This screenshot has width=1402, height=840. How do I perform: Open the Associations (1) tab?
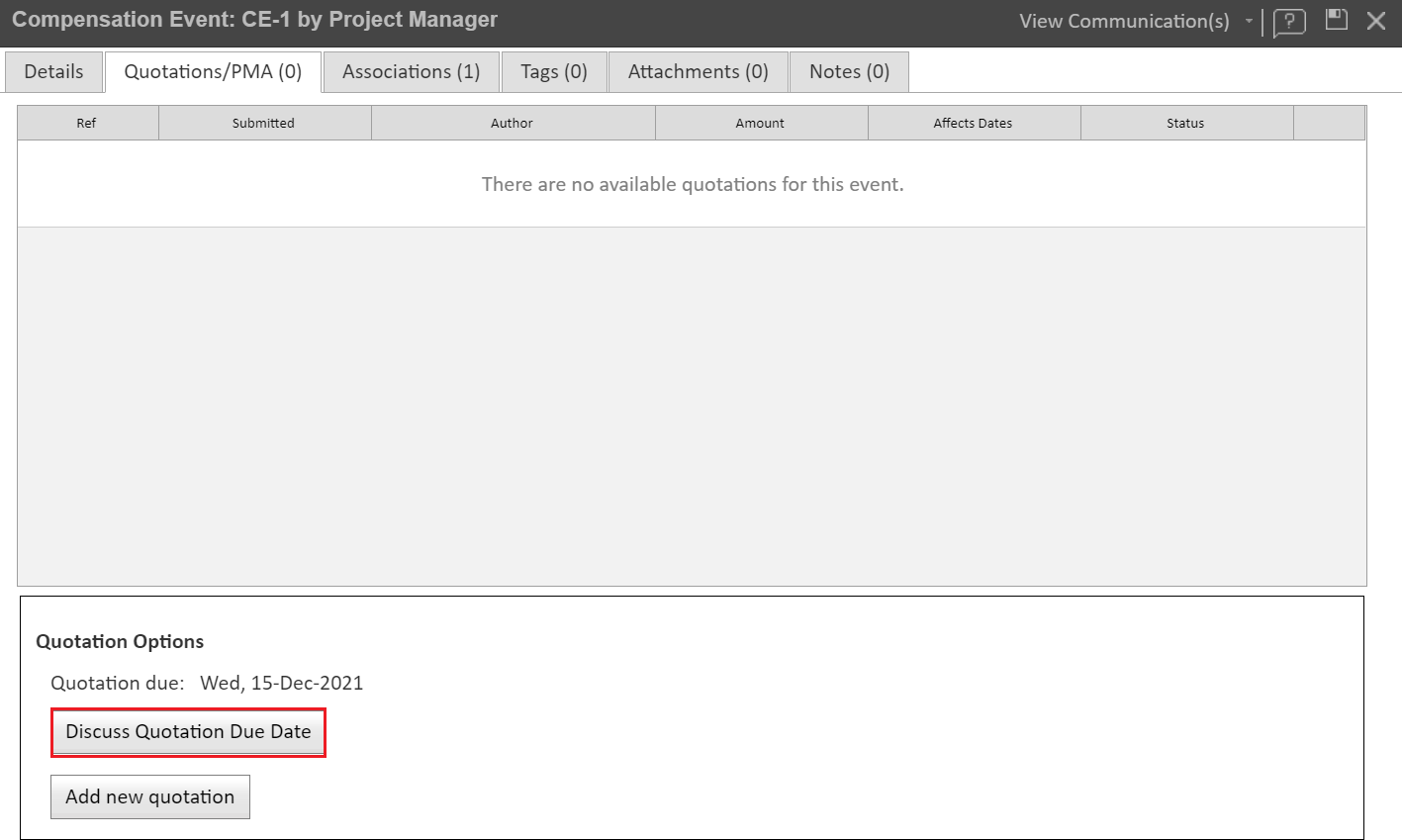click(x=411, y=71)
